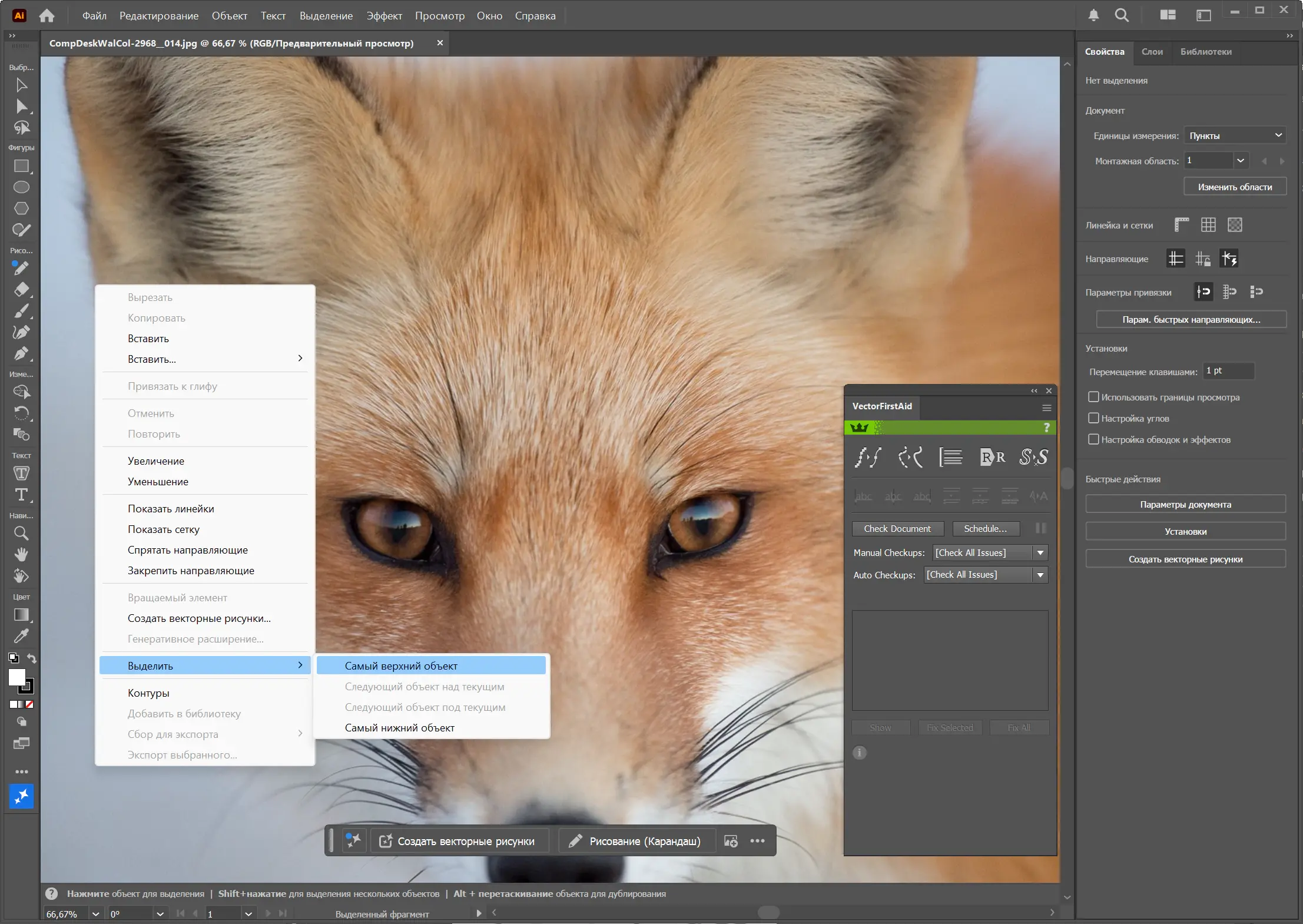
Task: Select the Zoom magnifier tool
Action: point(21,534)
